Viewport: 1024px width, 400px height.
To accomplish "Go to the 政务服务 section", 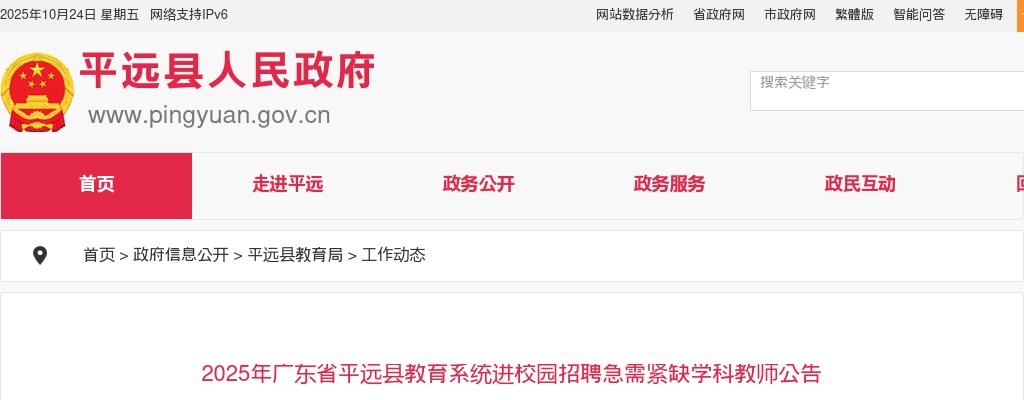I will 669,184.
